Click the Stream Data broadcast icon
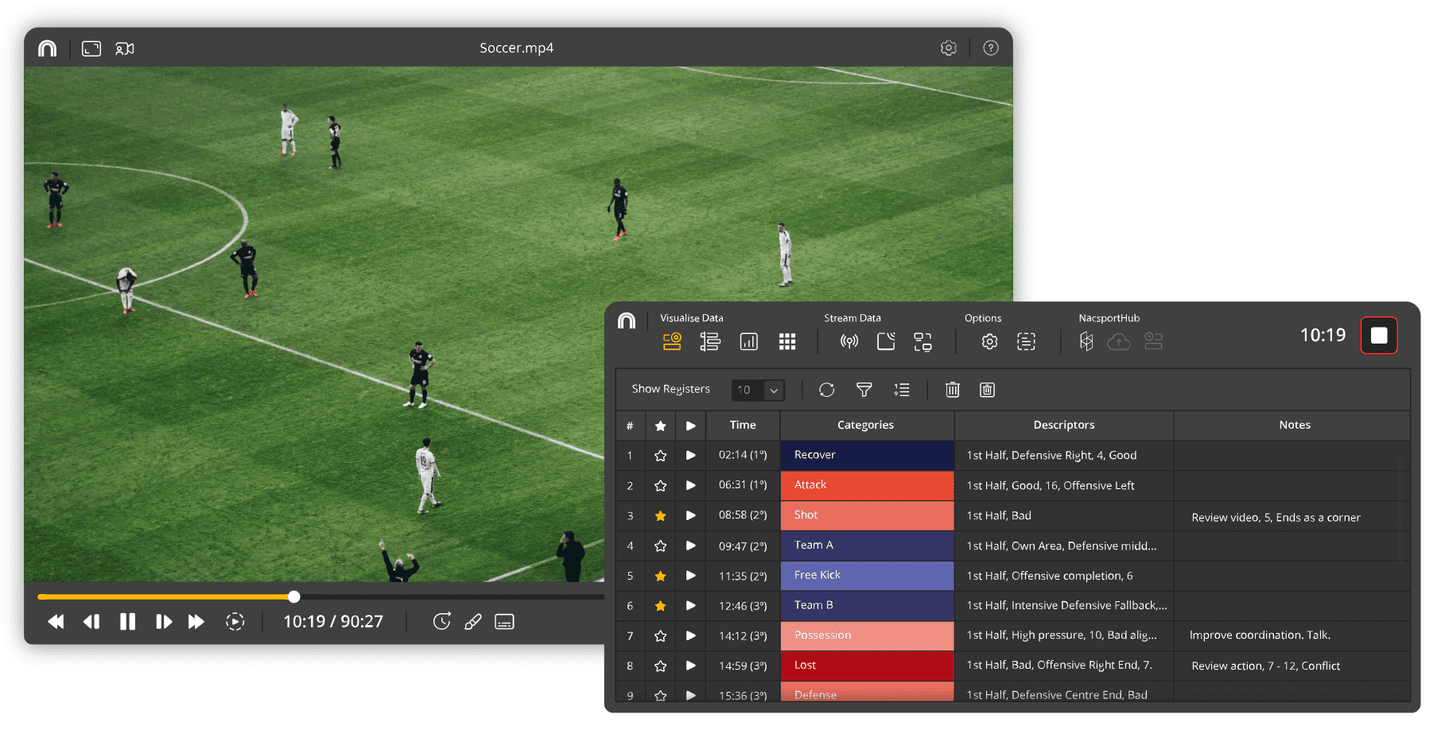Viewport: 1445px width, 742px height. pos(848,342)
